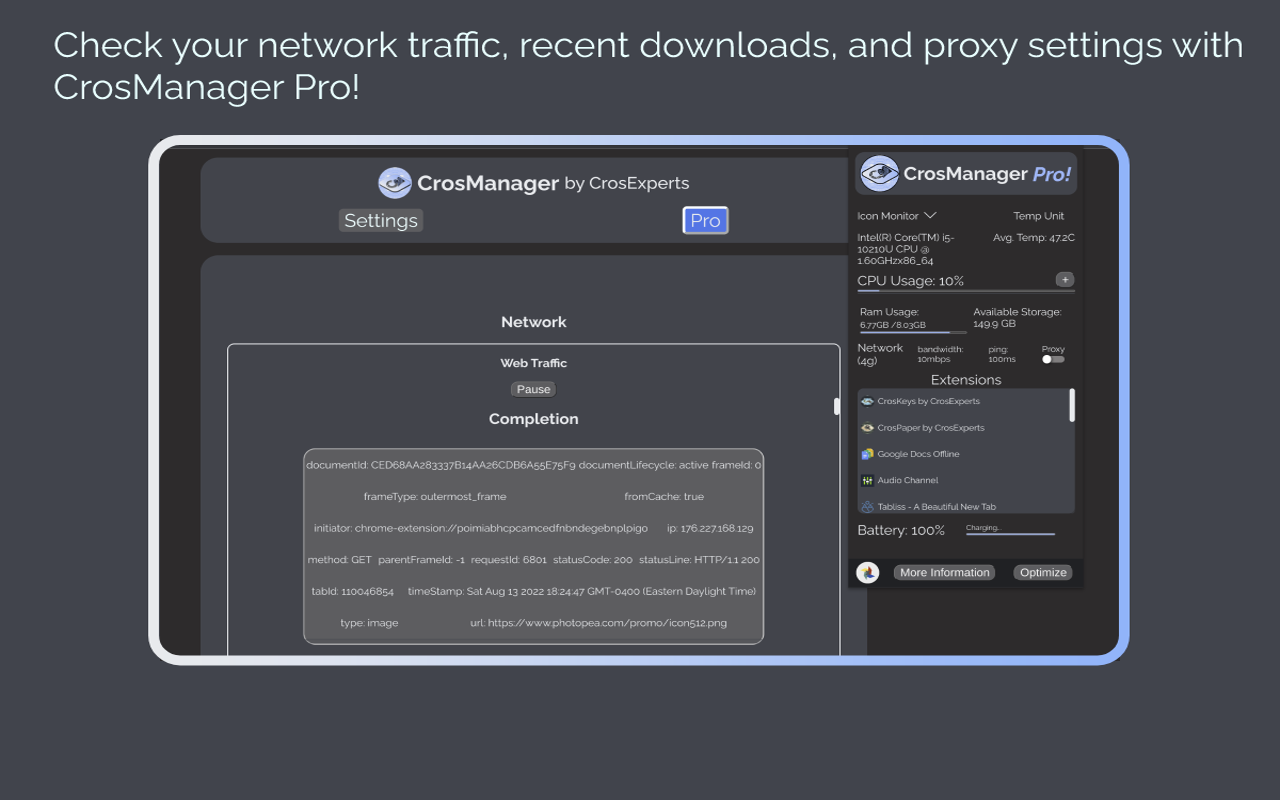Image resolution: width=1280 pixels, height=800 pixels.
Task: Click the colorful pinwheel icon in popup footer
Action: (868, 573)
